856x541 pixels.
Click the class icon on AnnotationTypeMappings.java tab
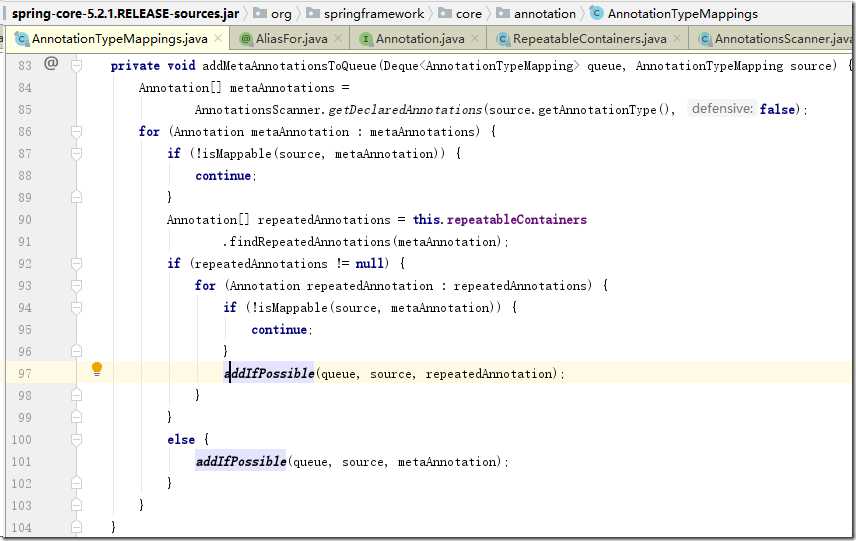tap(22, 39)
